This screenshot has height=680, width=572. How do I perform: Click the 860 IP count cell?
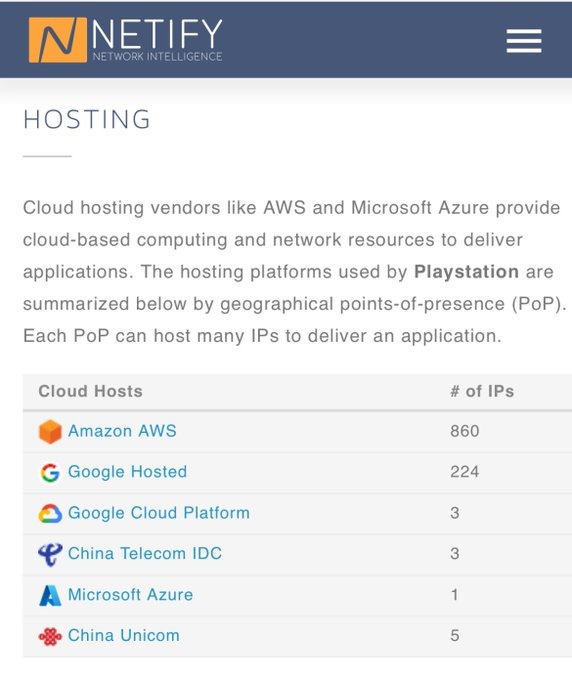(464, 431)
